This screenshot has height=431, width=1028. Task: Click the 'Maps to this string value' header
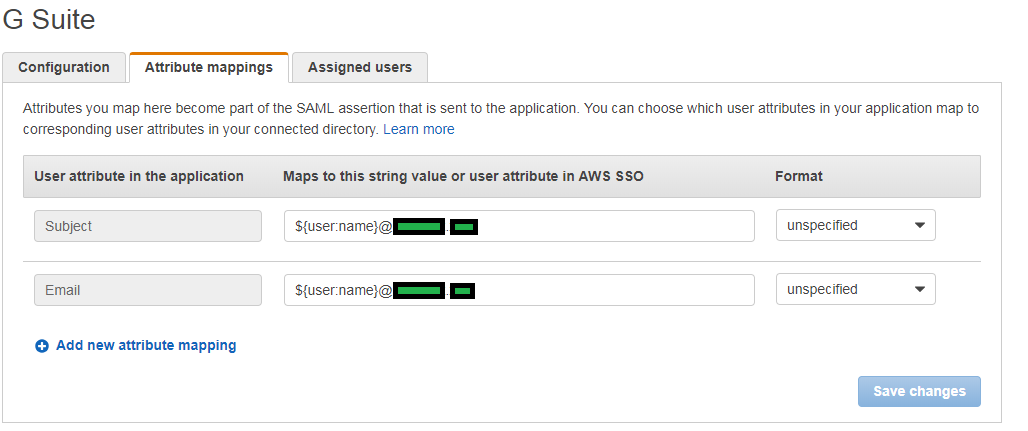463,176
